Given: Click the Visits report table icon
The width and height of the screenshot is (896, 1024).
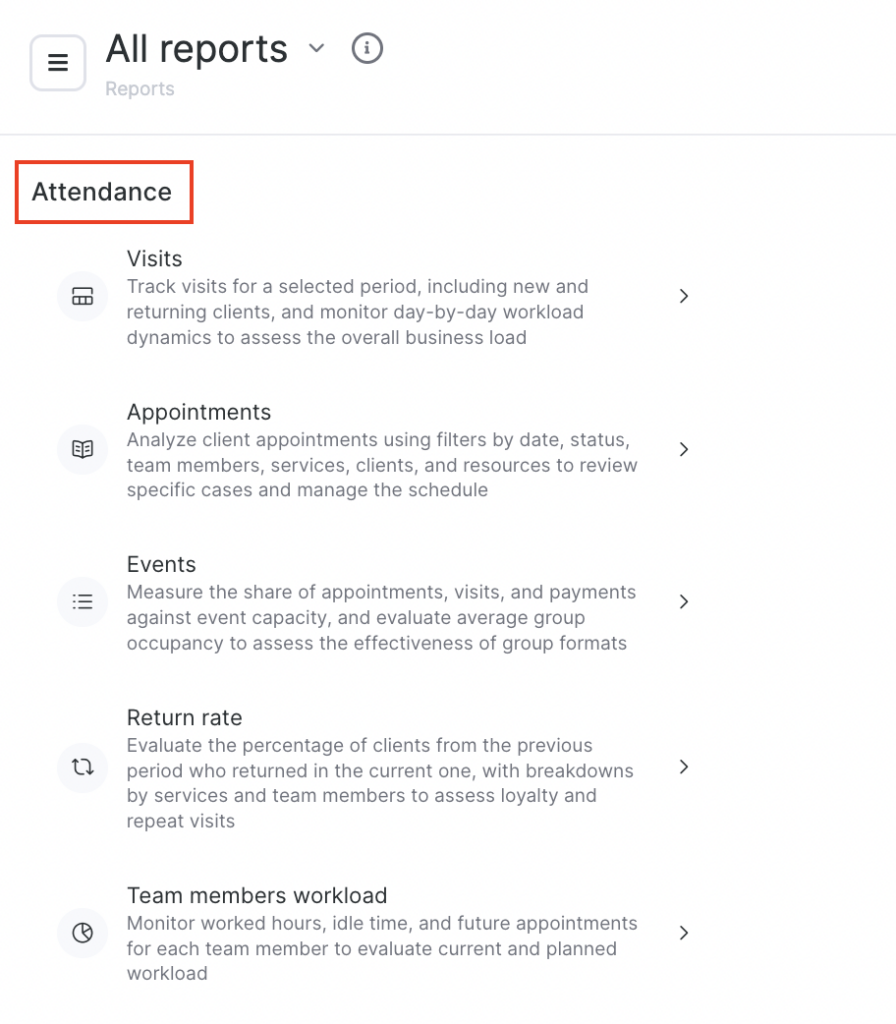Looking at the screenshot, I should pos(82,296).
